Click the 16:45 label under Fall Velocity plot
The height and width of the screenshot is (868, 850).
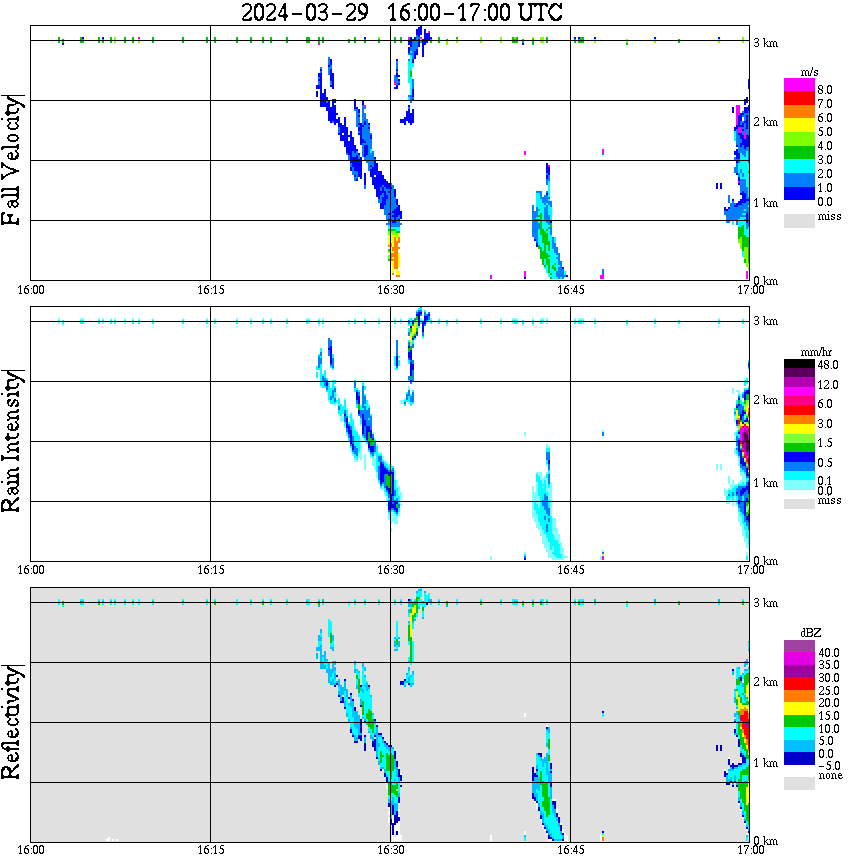tap(570, 290)
